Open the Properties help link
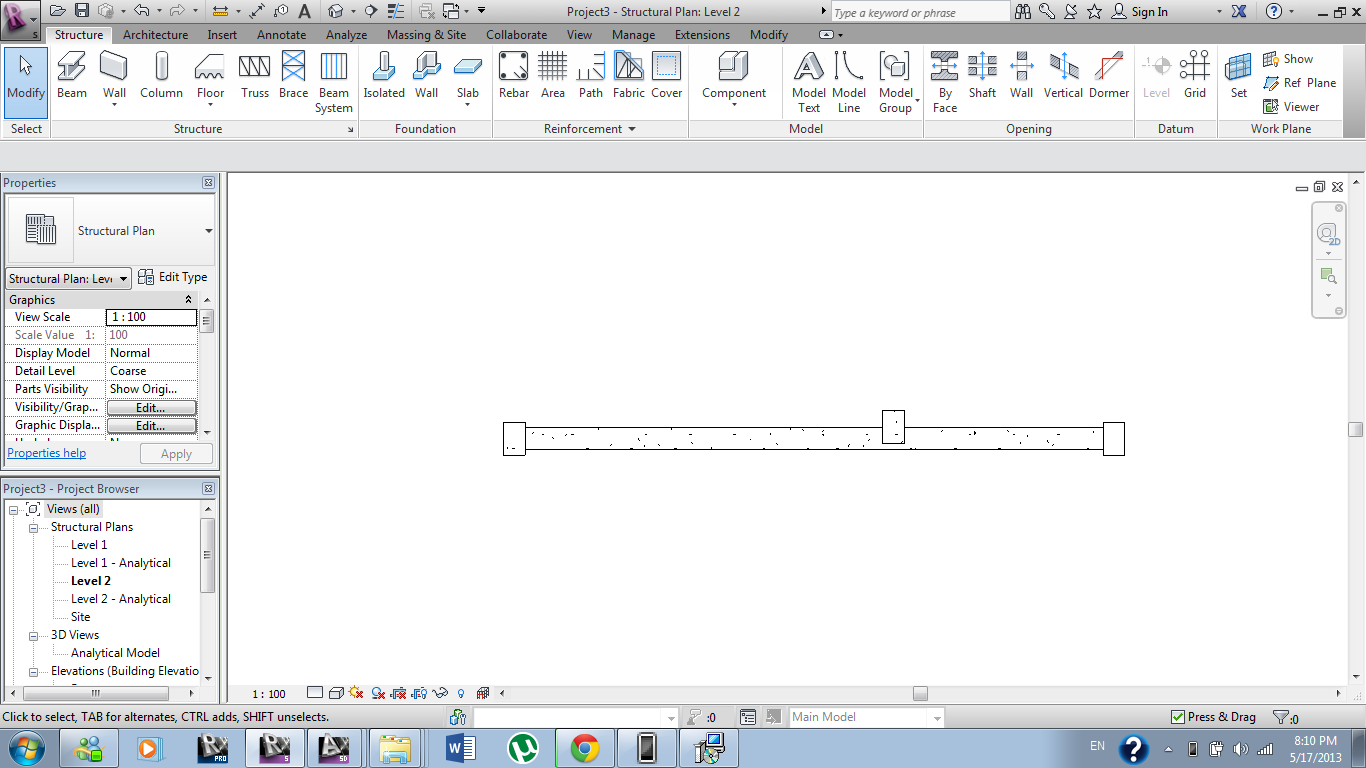The image size is (1366, 768). (x=46, y=453)
